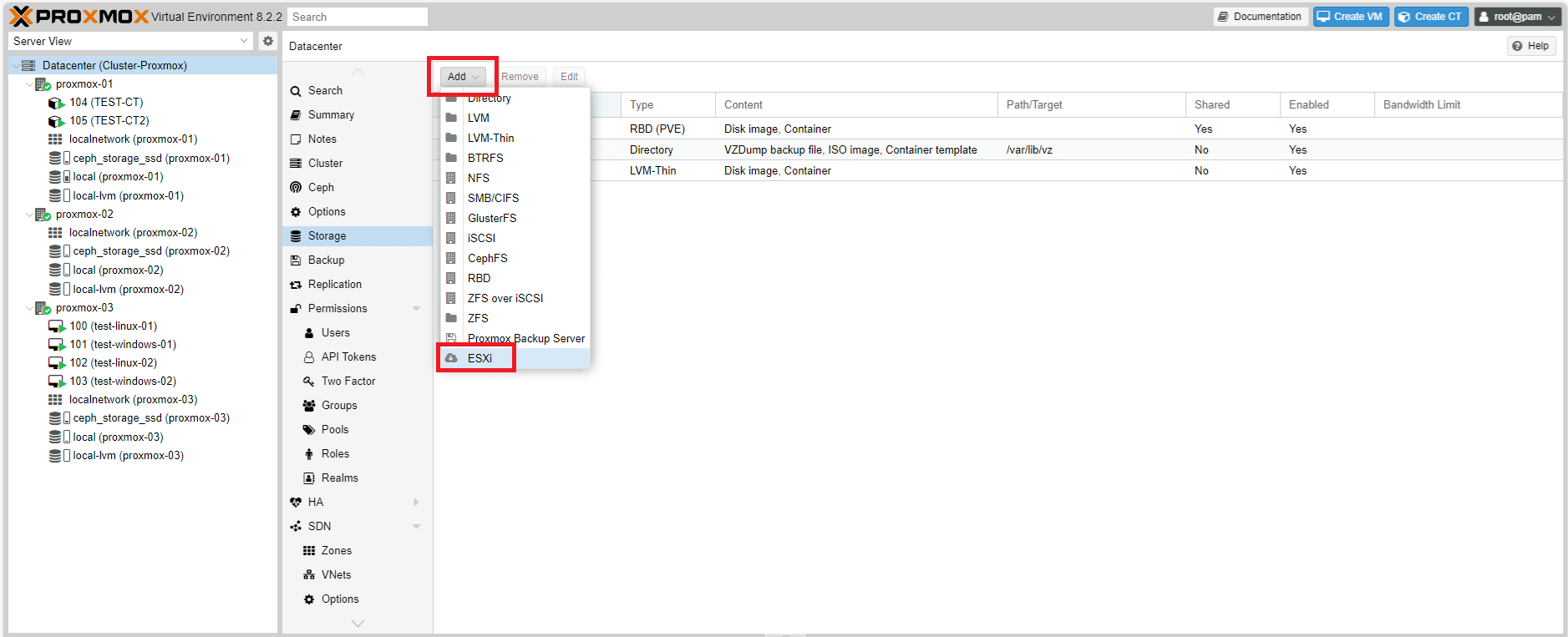The width and height of the screenshot is (1568, 637).
Task: Select SMB/CIFS from Add menu
Action: click(x=515, y=198)
